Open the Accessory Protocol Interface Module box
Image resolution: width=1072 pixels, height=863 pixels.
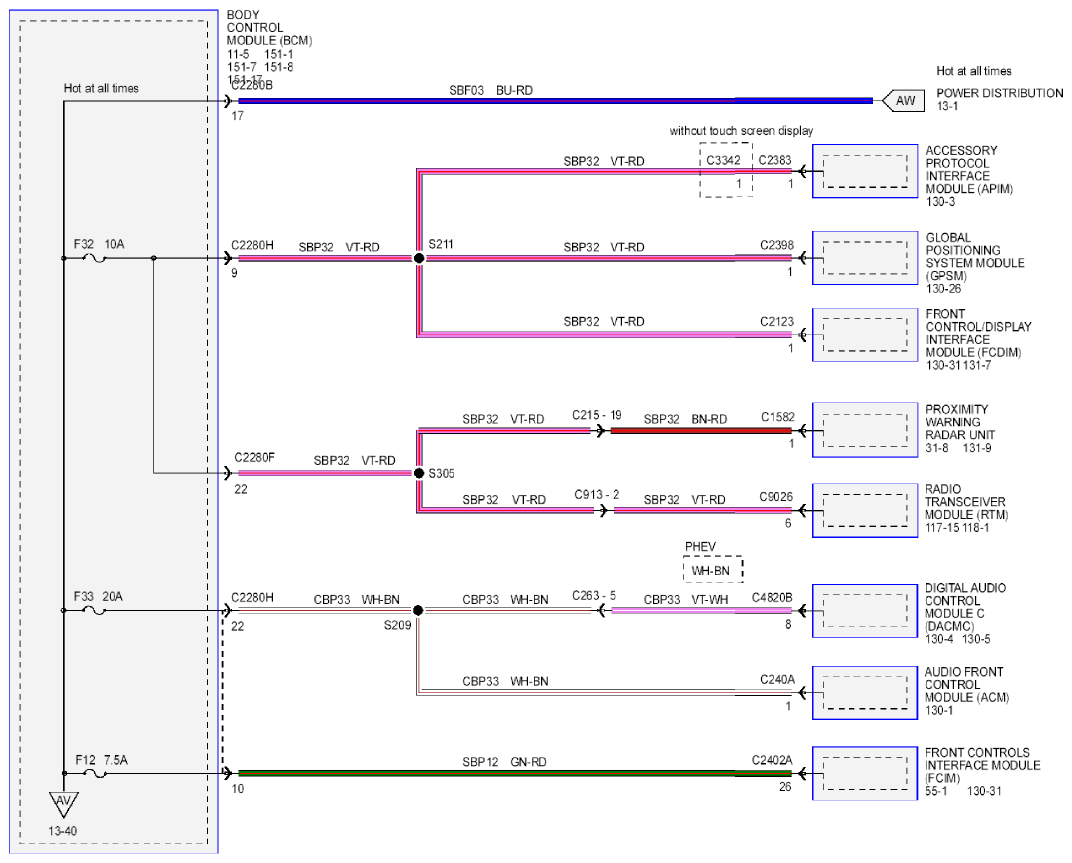click(x=865, y=172)
